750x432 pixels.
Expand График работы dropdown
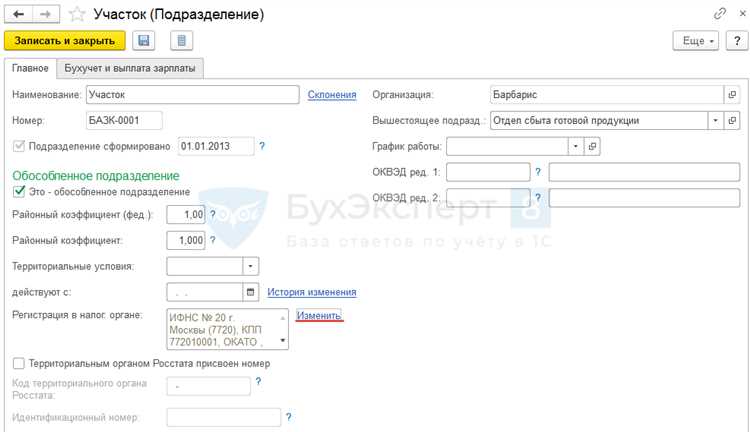[576, 146]
